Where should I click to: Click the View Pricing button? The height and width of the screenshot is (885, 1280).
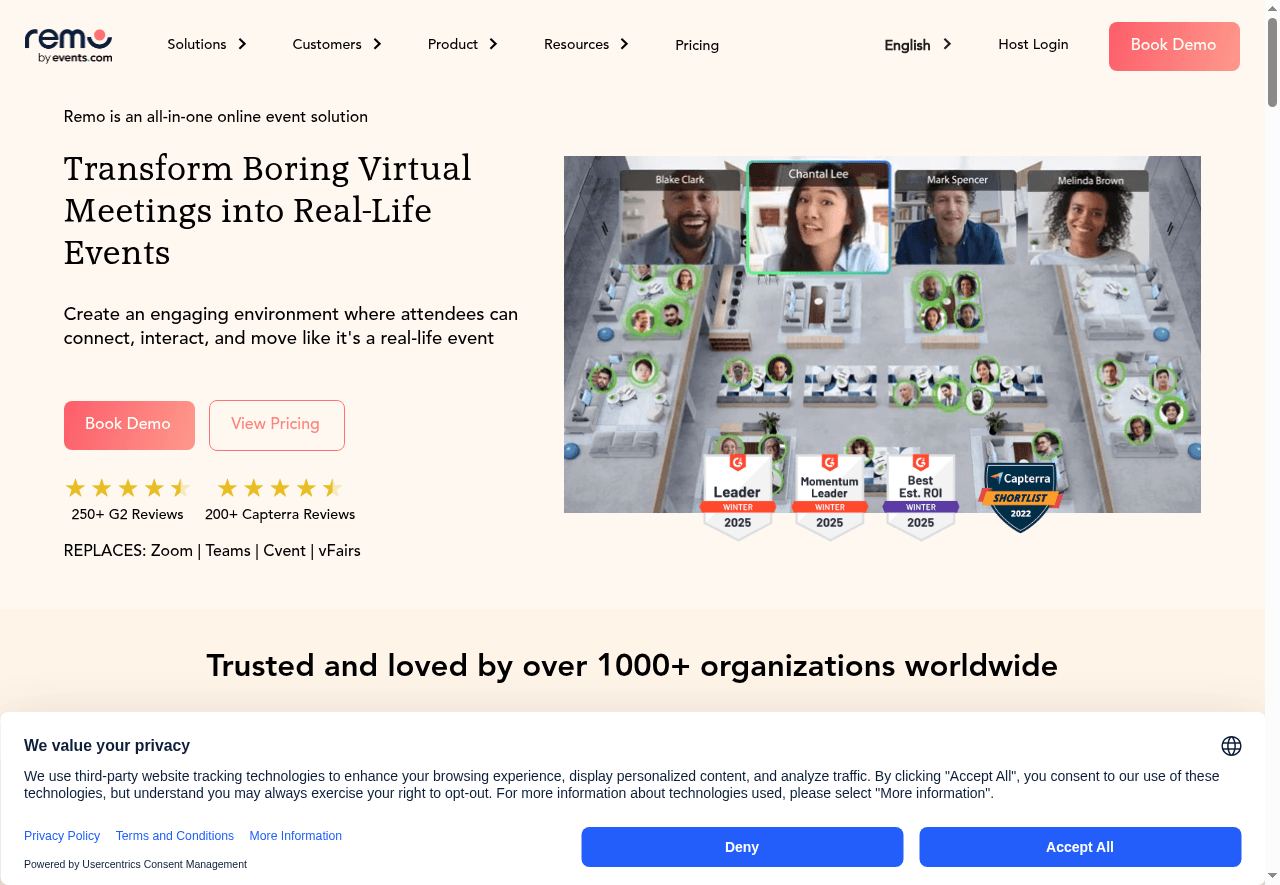pos(277,425)
